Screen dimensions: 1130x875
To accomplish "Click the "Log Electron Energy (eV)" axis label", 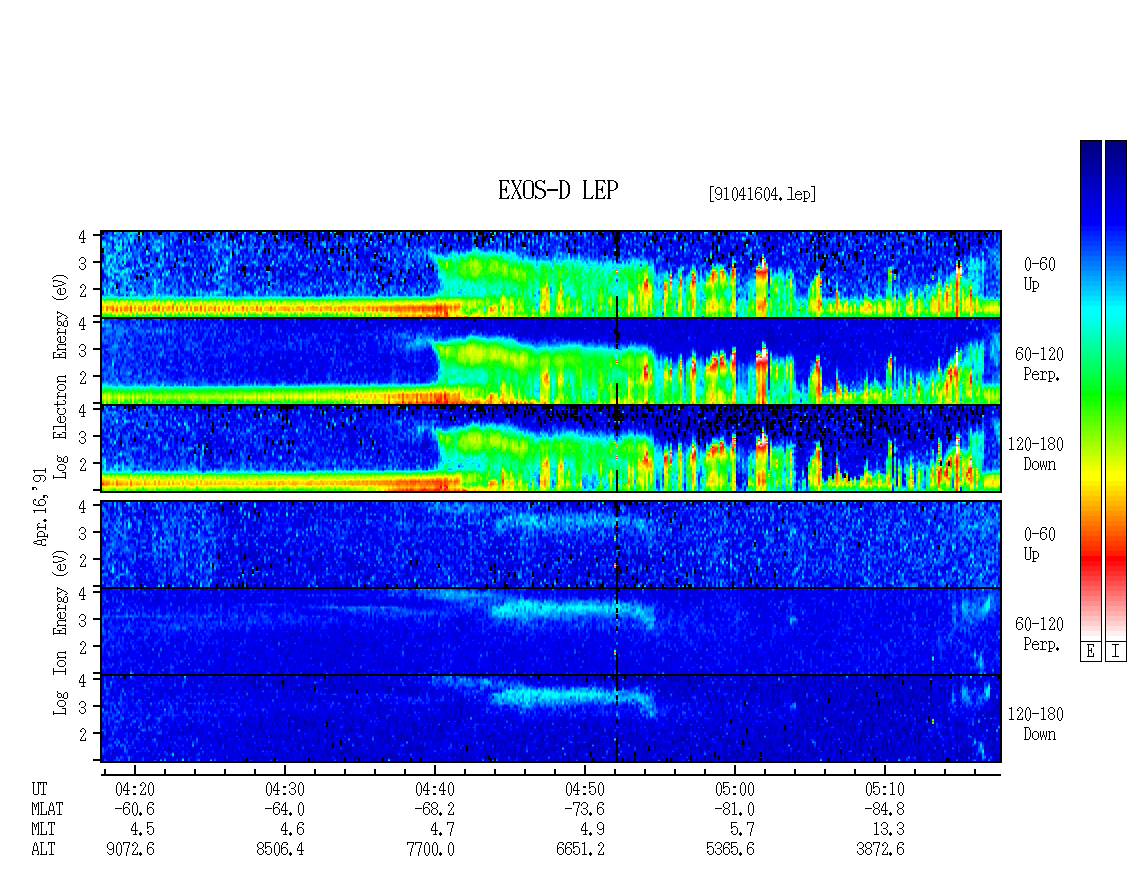I will pos(60,376).
